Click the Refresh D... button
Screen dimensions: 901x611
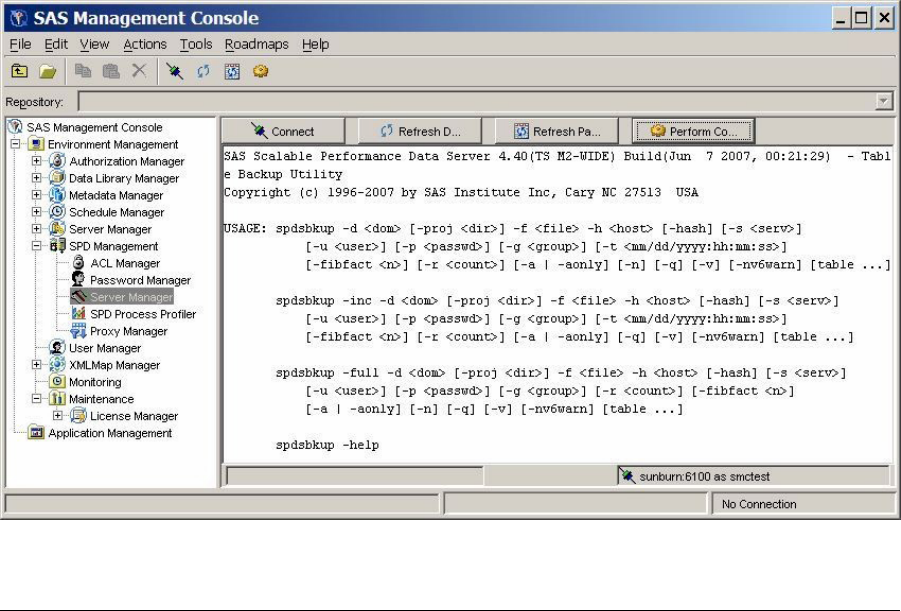420,131
